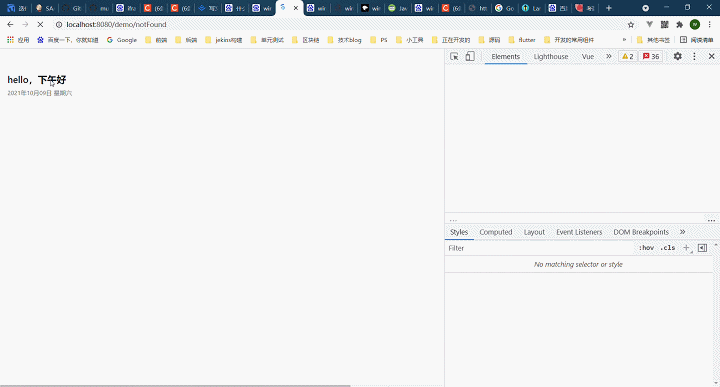Select the Layout sidebar tab
The height and width of the screenshot is (387, 720).
click(x=534, y=232)
